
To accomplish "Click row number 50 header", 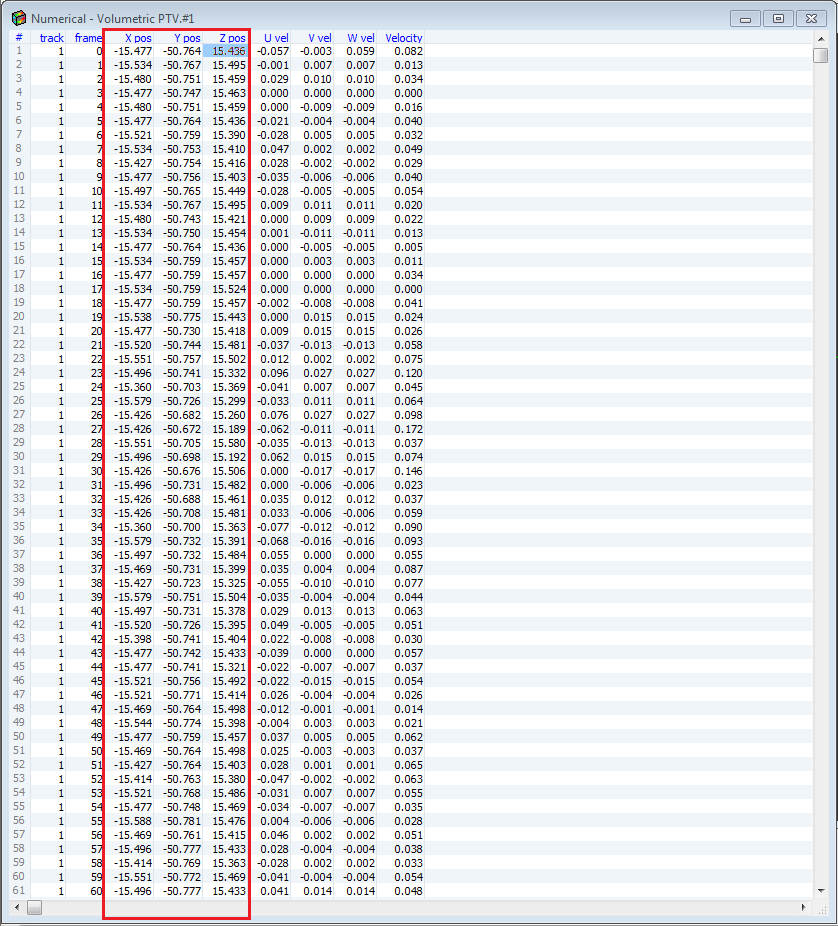I will (x=19, y=736).
